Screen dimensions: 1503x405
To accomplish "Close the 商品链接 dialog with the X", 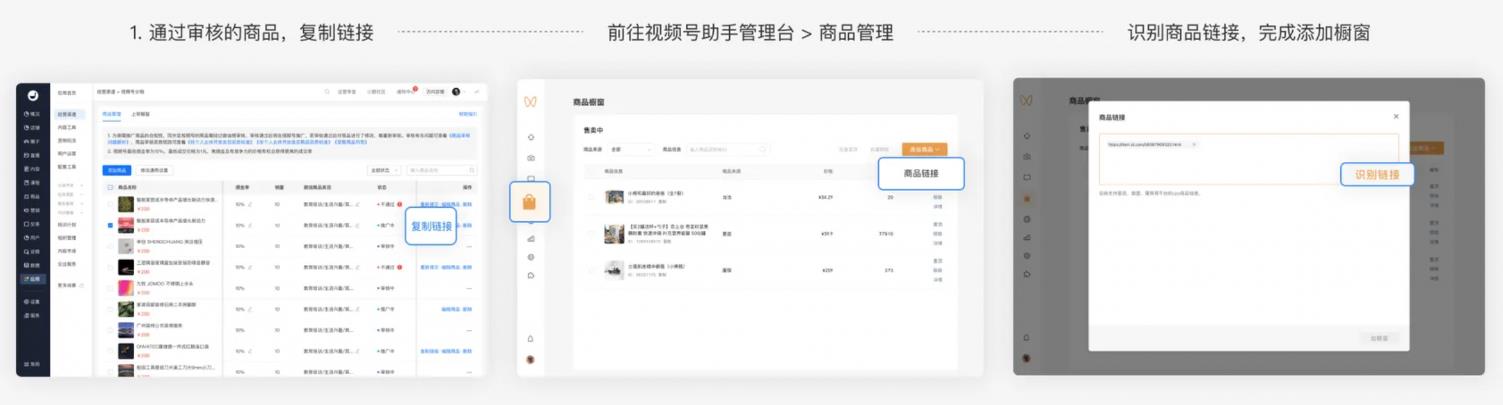I will pos(1396,117).
